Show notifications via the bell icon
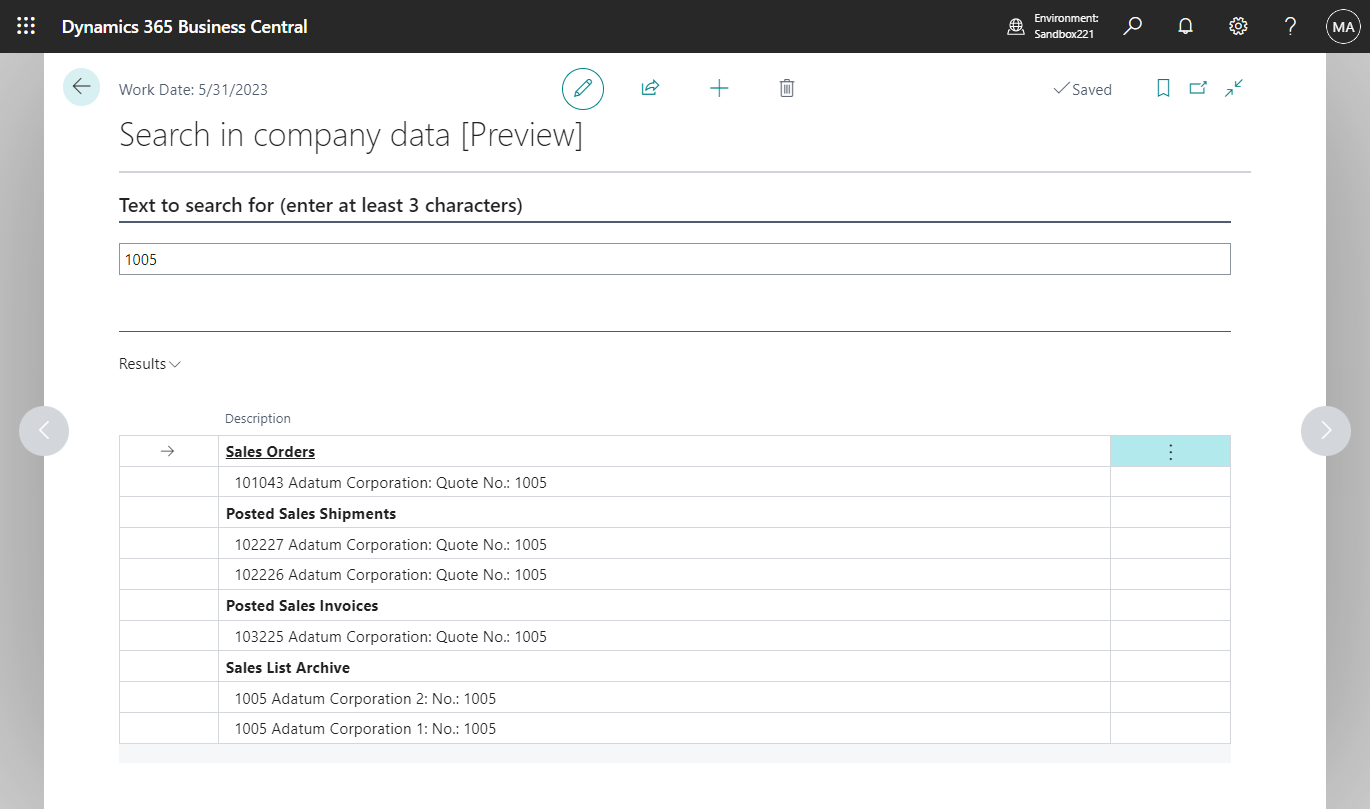The width and height of the screenshot is (1370, 809). pos(1185,26)
